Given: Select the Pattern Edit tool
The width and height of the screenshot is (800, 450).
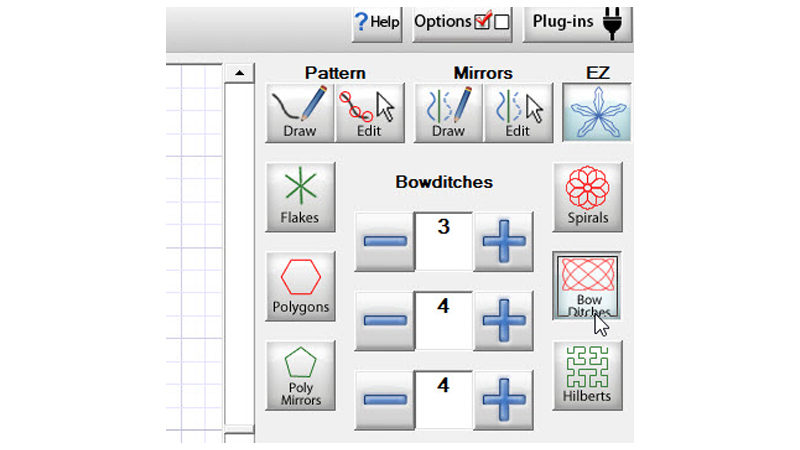Looking at the screenshot, I should (x=367, y=112).
